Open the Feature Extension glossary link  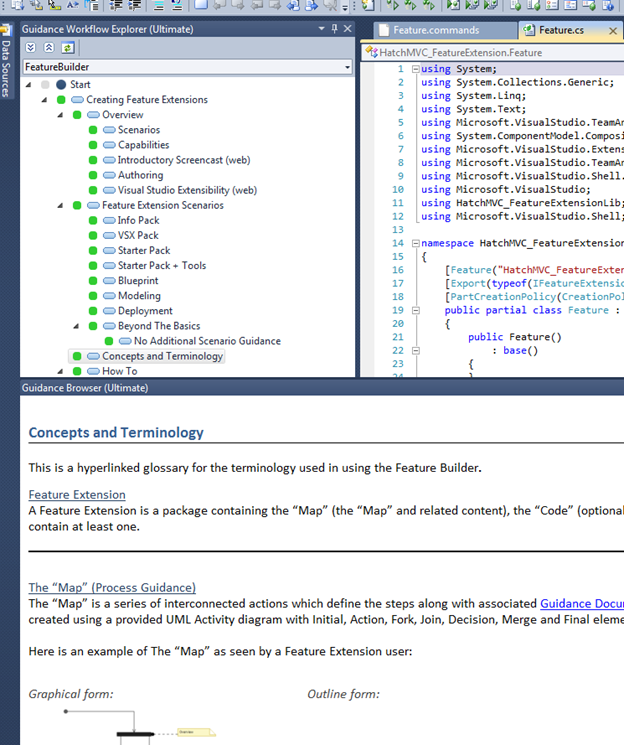pyautogui.click(x=77, y=495)
